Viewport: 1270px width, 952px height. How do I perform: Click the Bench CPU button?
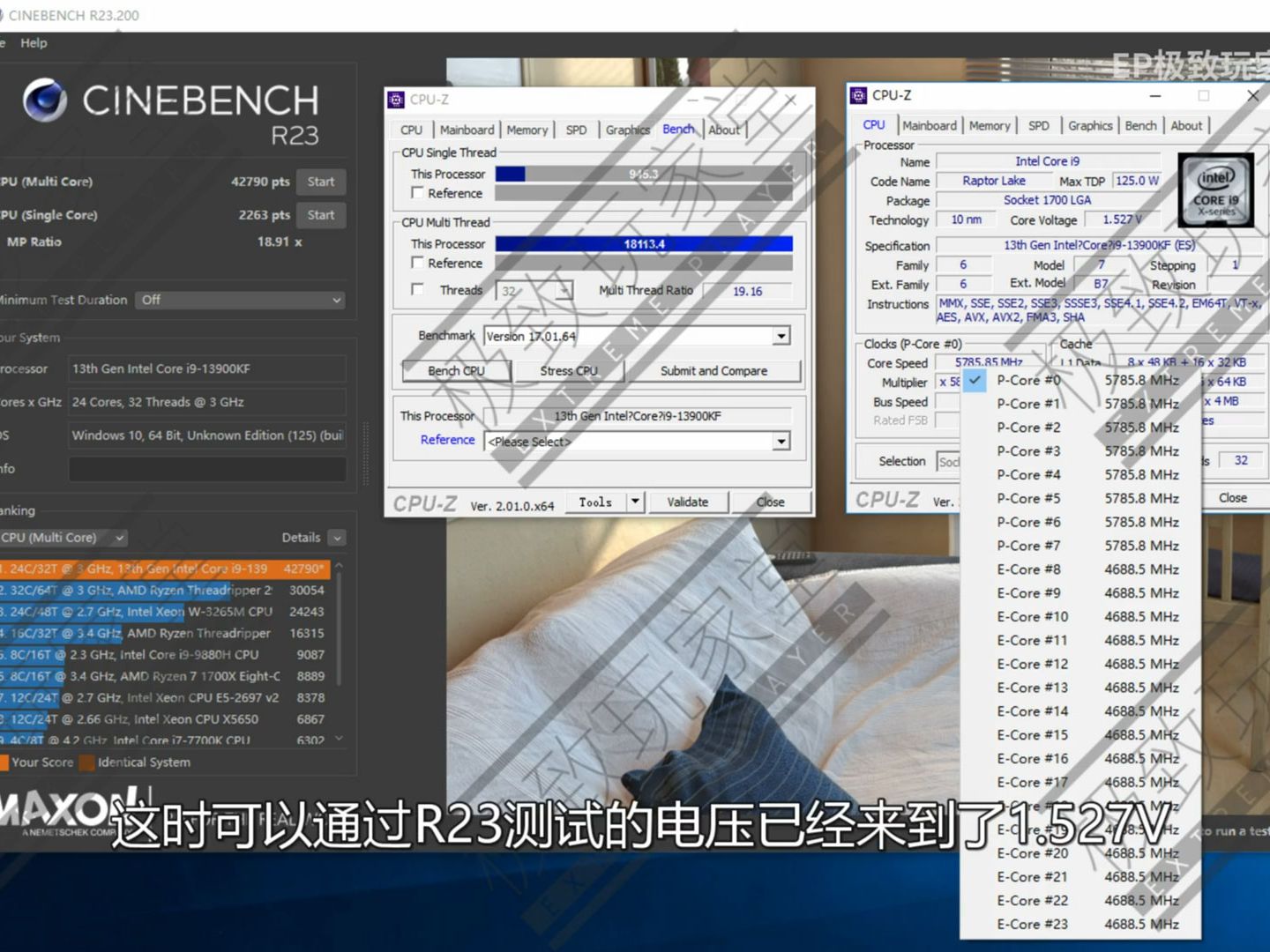[x=456, y=371]
